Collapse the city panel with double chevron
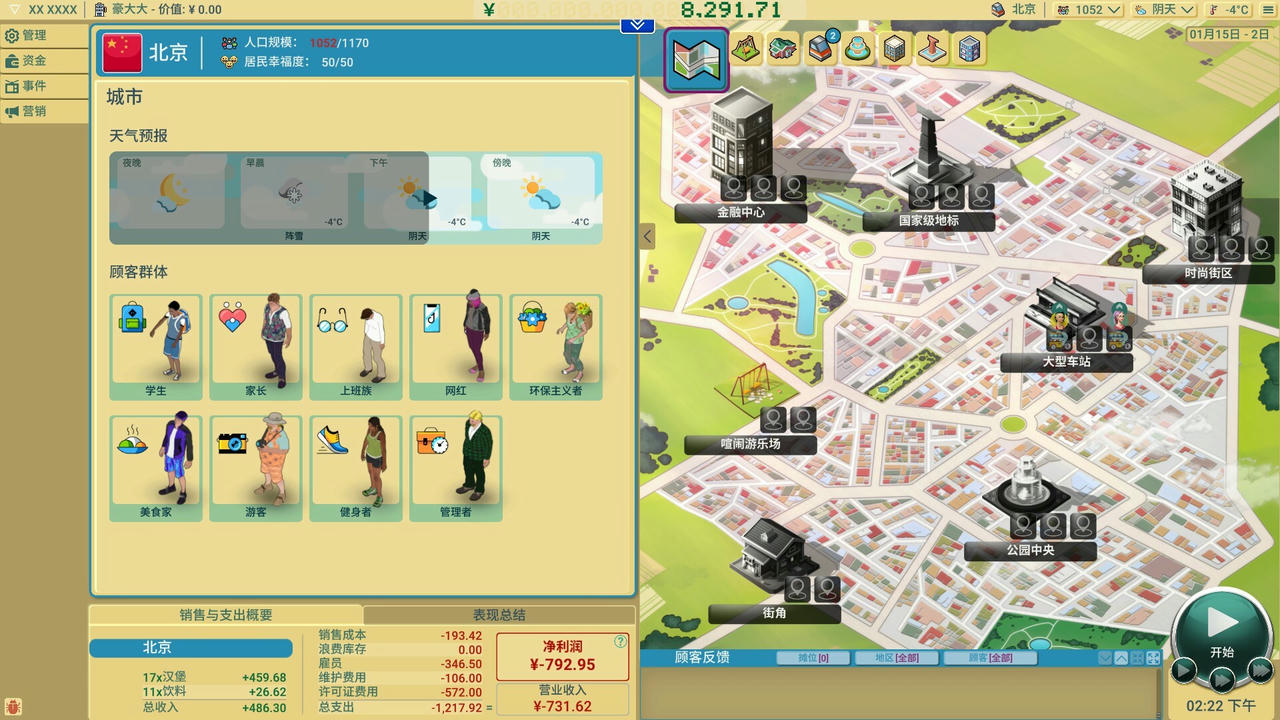Screen dimensions: 1280x720 (x=637, y=25)
